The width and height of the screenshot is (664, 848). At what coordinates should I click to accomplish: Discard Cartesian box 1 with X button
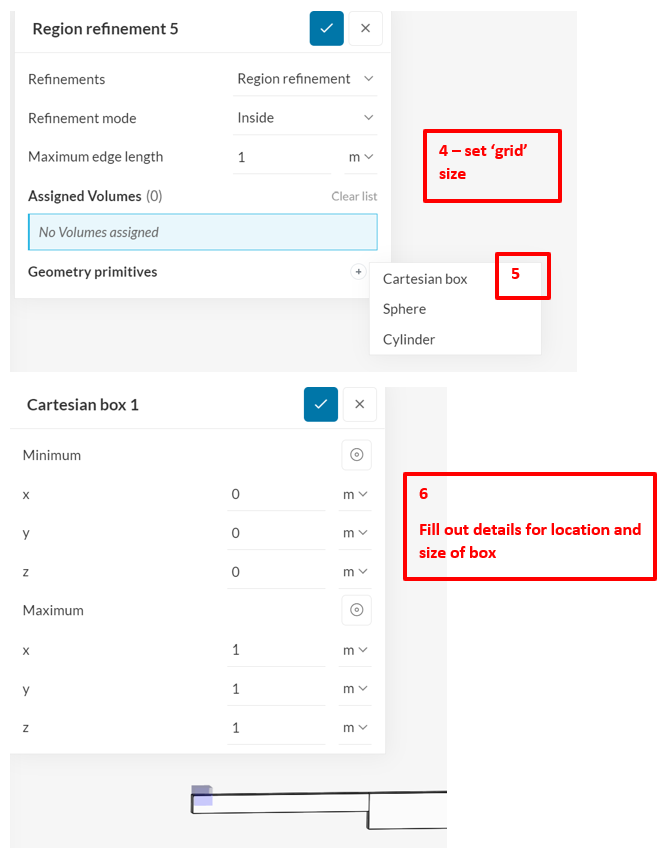pos(359,404)
